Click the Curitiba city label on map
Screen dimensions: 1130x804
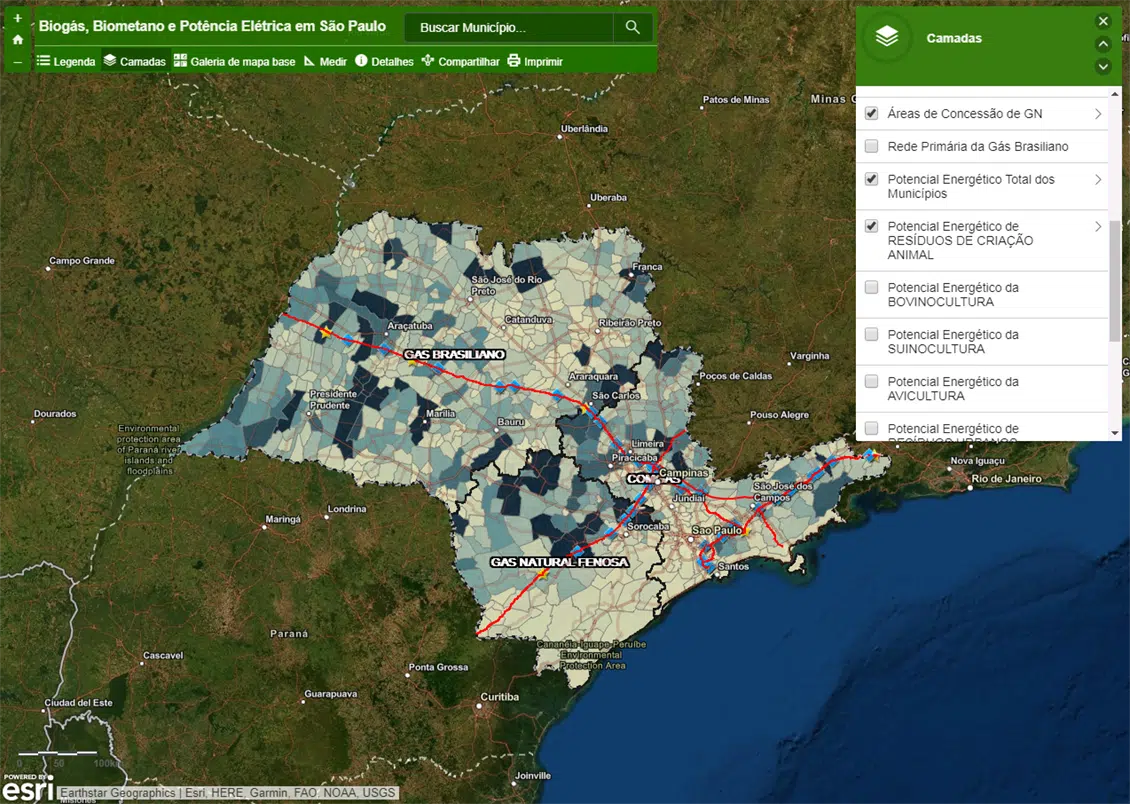pos(499,697)
